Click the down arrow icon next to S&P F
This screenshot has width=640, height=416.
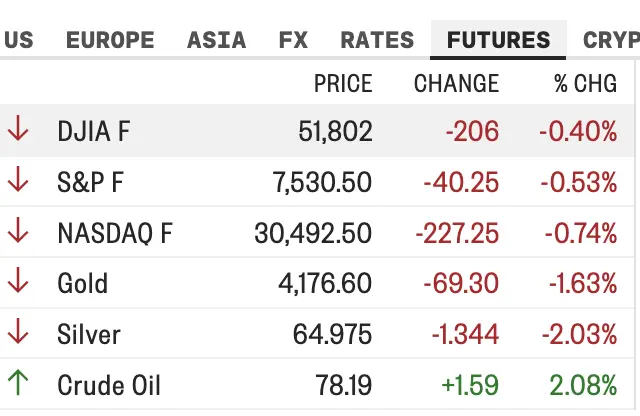click(18, 179)
